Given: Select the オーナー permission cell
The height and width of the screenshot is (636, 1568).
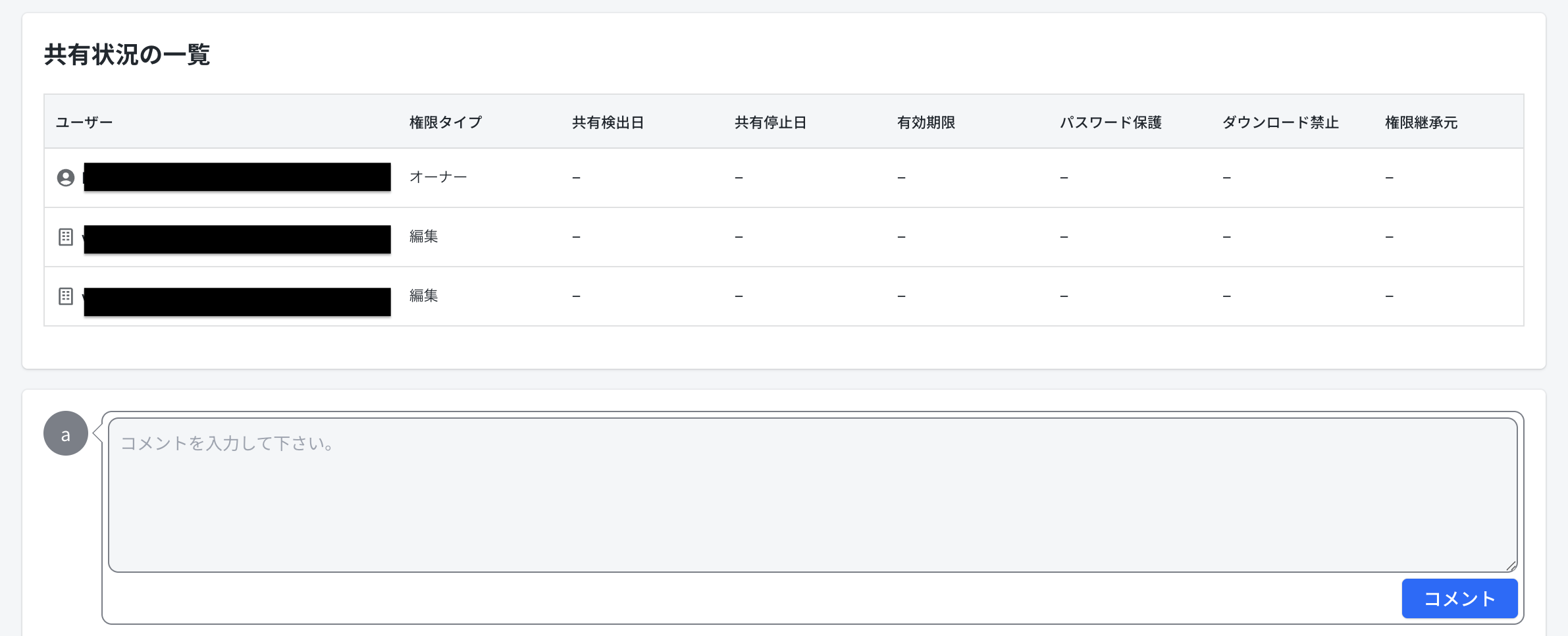Looking at the screenshot, I should click(438, 177).
